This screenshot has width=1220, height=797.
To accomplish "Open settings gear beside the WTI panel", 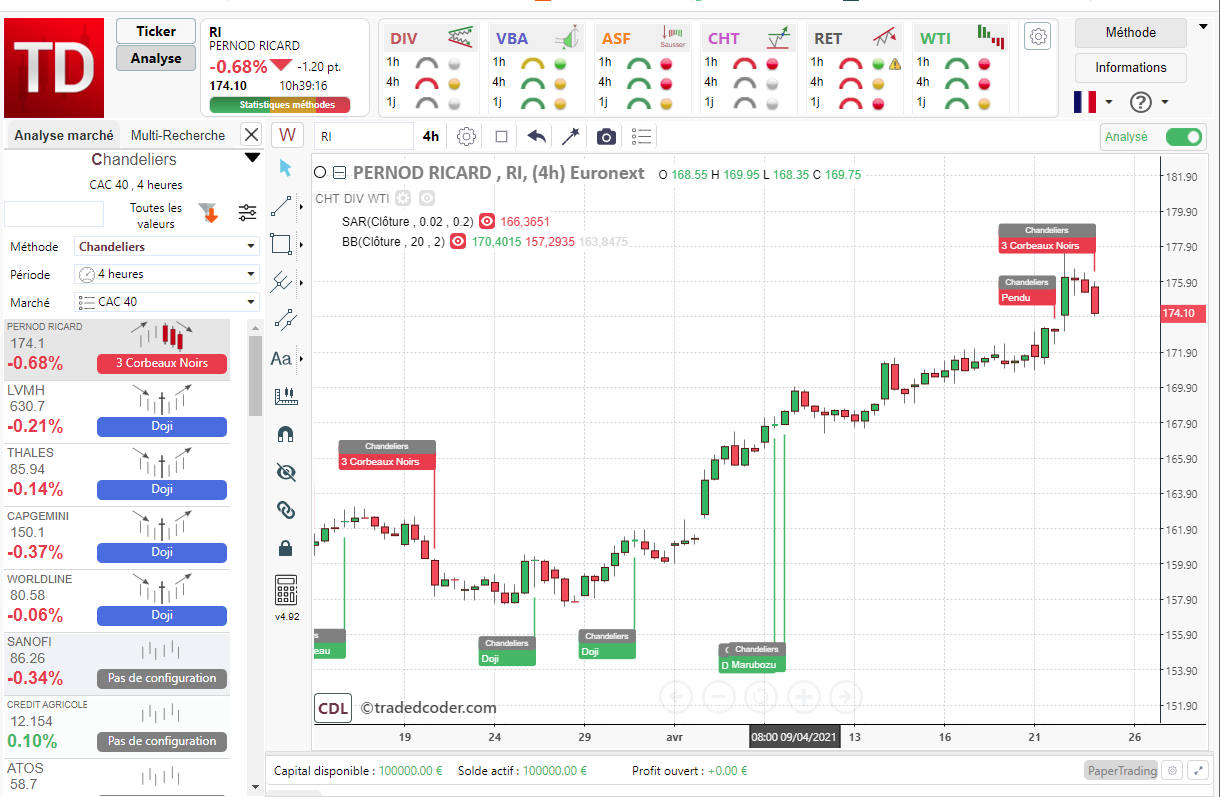I will click(1039, 37).
